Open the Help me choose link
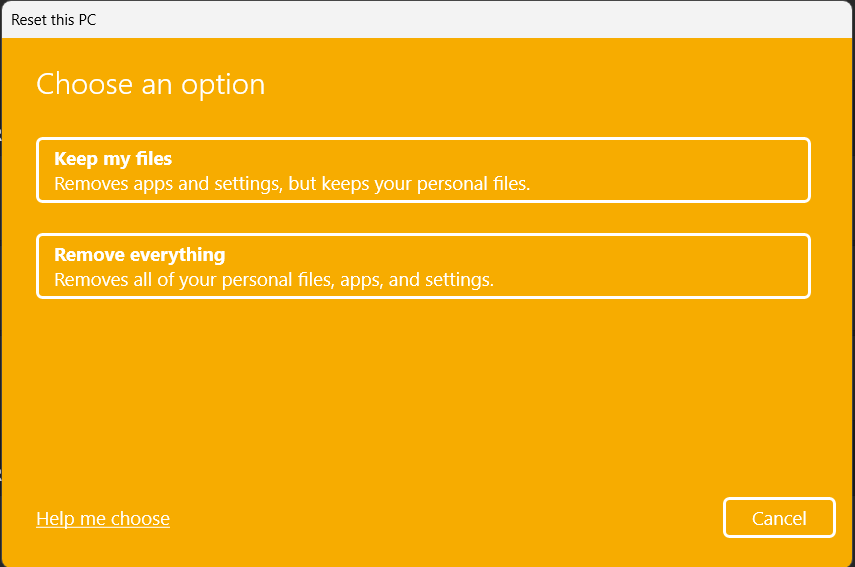Viewport: 855px width, 567px height. [103, 518]
